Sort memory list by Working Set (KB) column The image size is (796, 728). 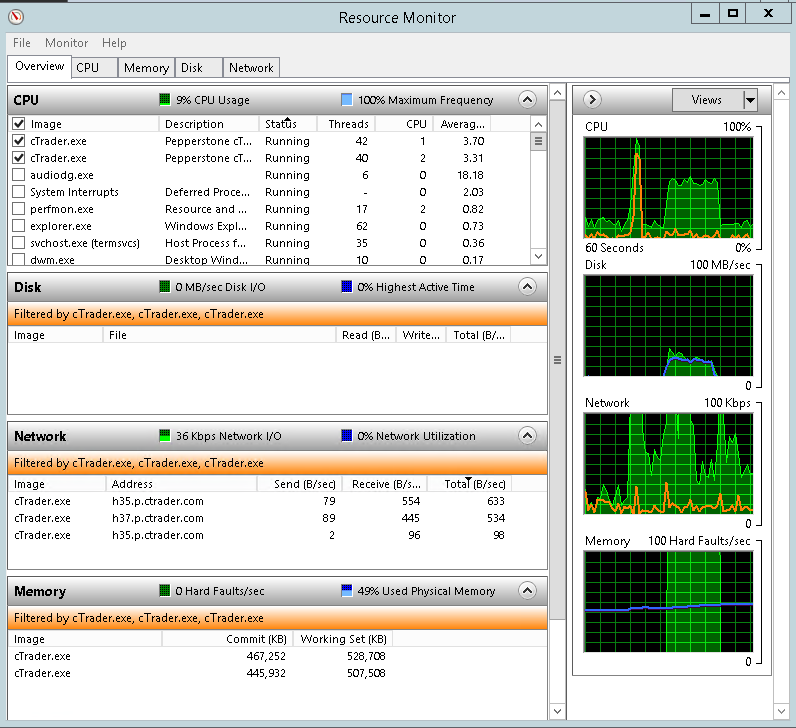(x=343, y=639)
